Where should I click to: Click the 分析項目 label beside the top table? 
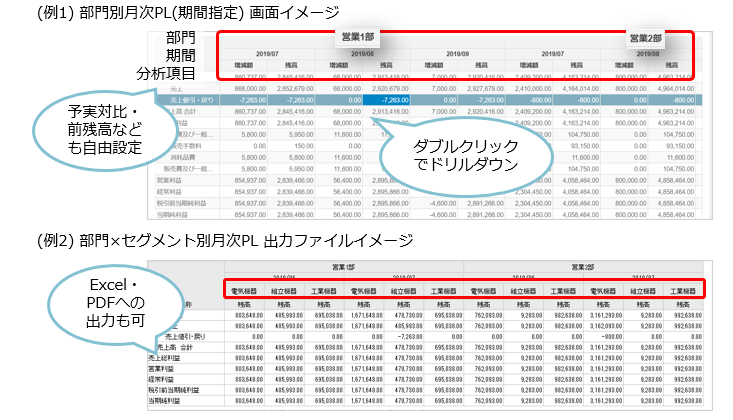tap(168, 74)
